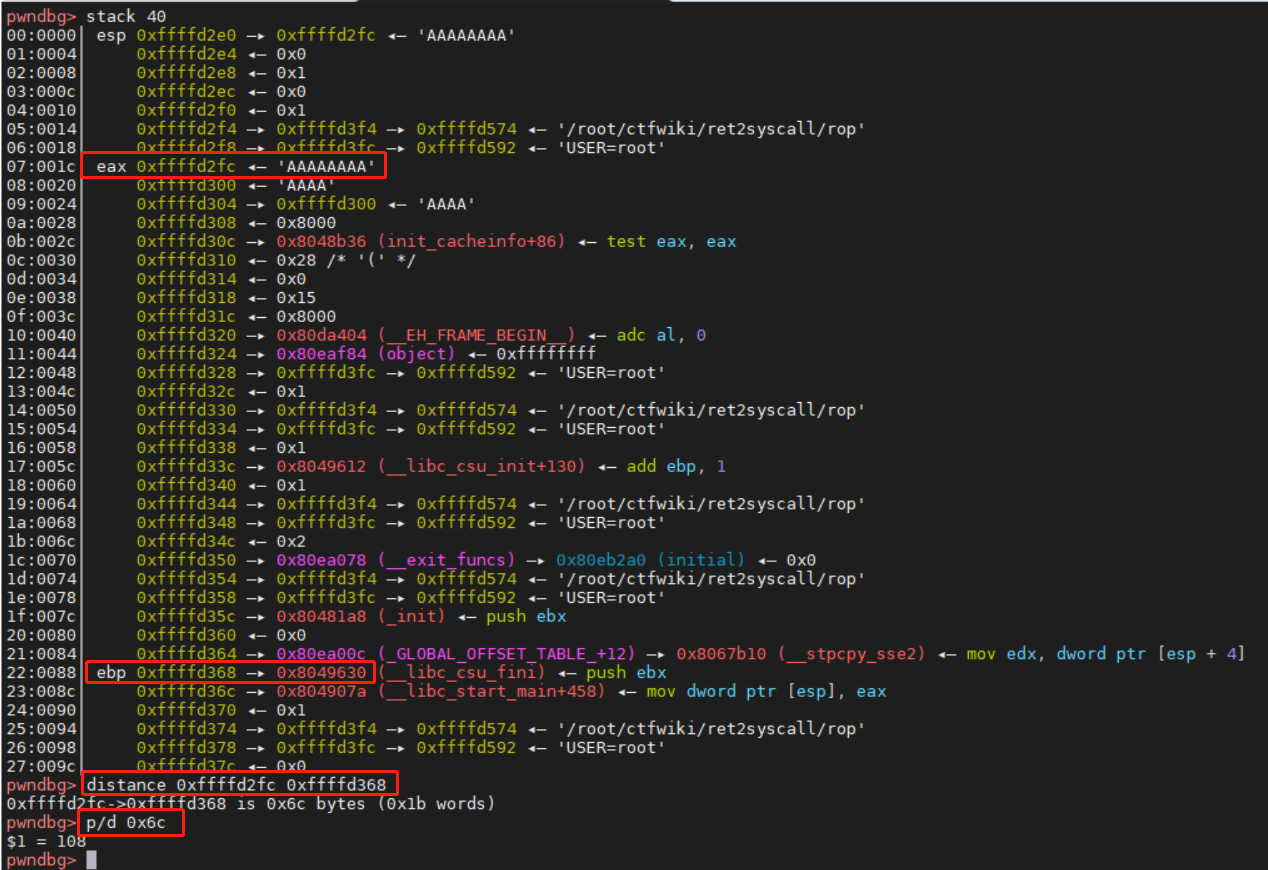The width and height of the screenshot is (1268, 870).
Task: Select the address 0xffffd36c on row 23
Action: (x=186, y=691)
